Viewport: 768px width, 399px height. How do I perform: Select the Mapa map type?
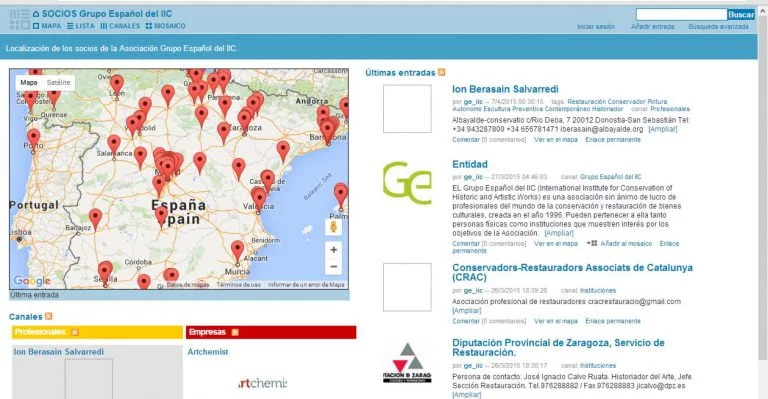tap(29, 82)
